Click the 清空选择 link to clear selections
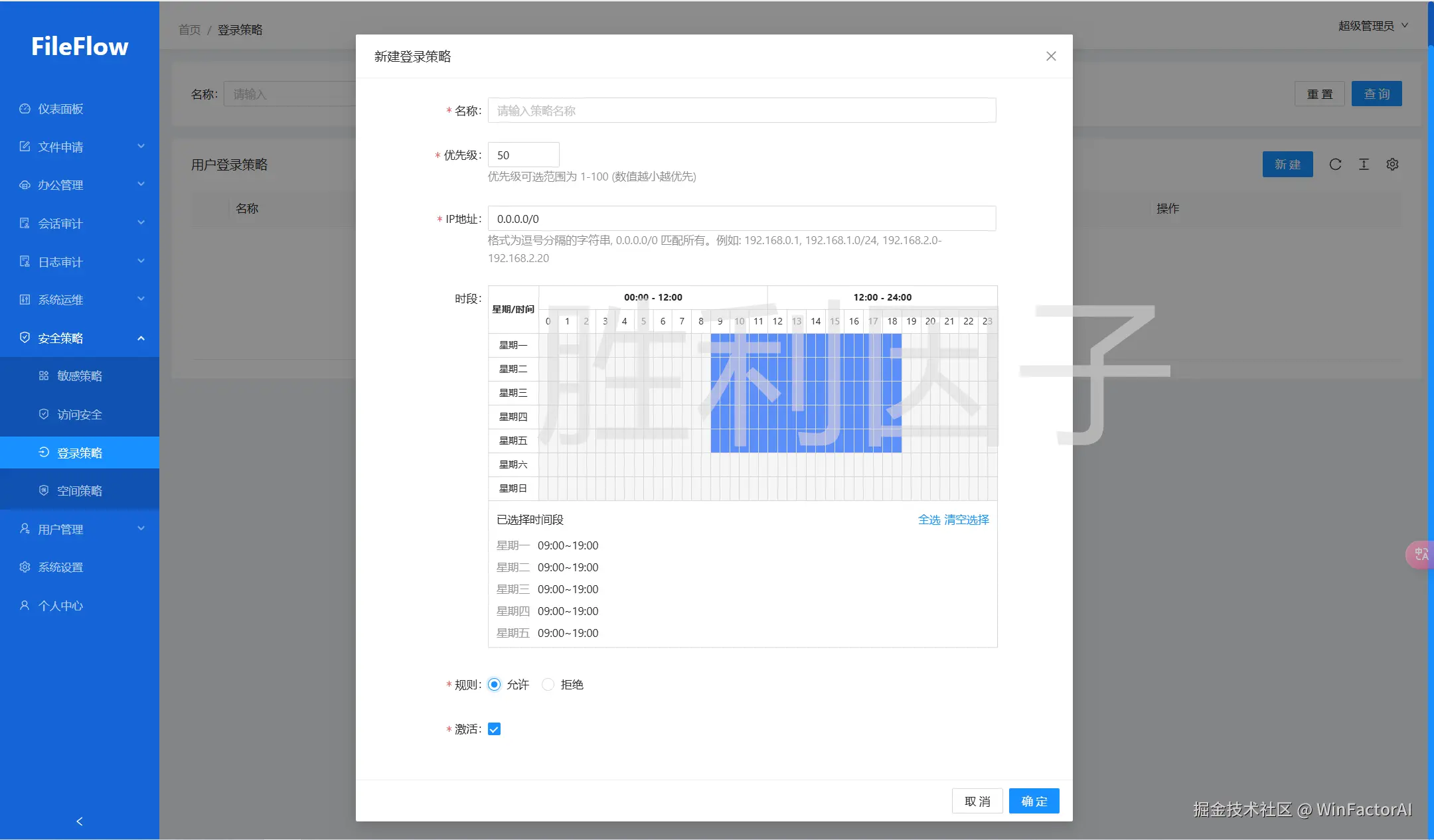Screen dimensions: 1434x840 point(966,520)
